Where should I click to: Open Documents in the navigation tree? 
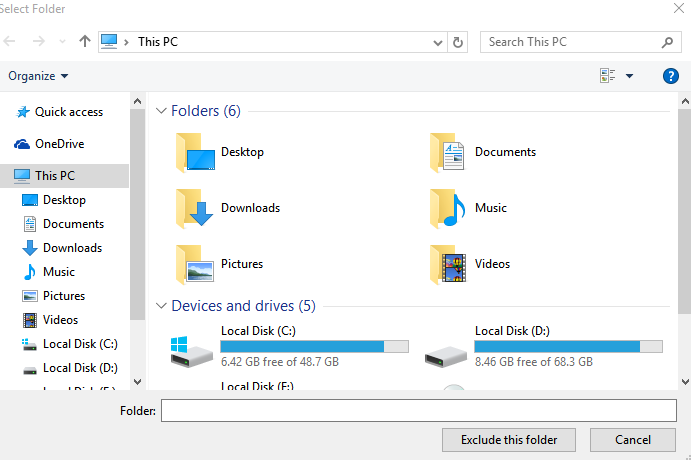coord(63,224)
